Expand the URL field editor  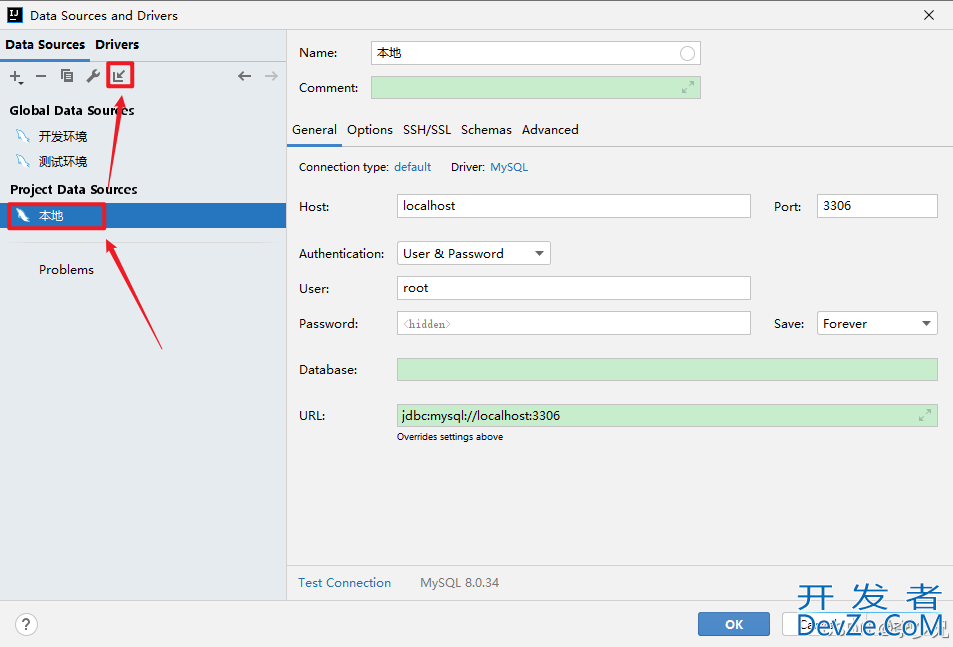pos(924,416)
